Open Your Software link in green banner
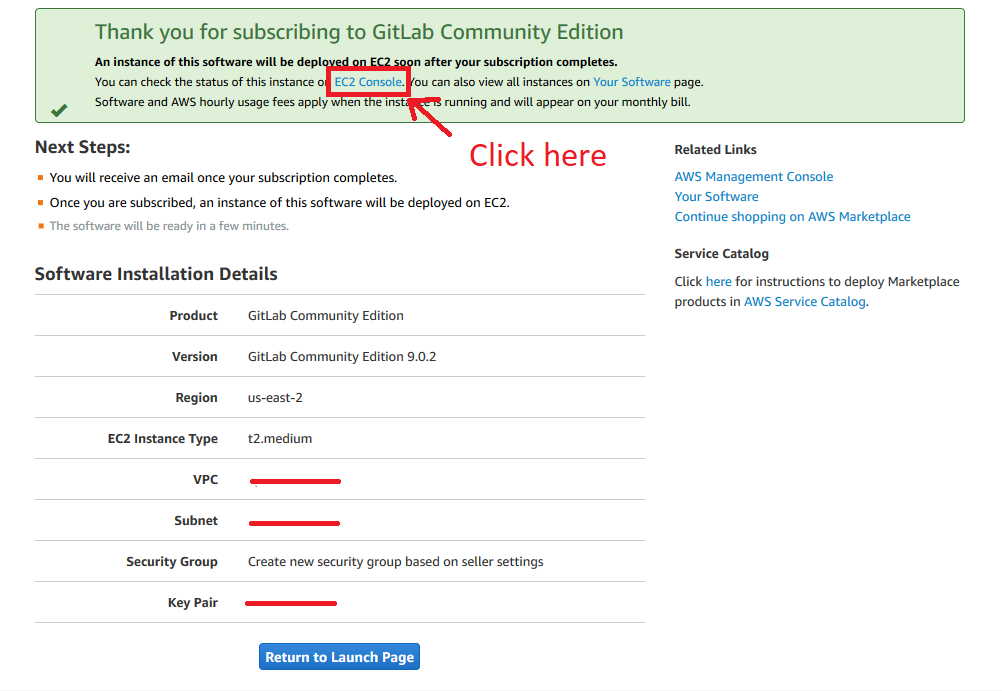Screen dimensions: 1002x691 coord(632,82)
